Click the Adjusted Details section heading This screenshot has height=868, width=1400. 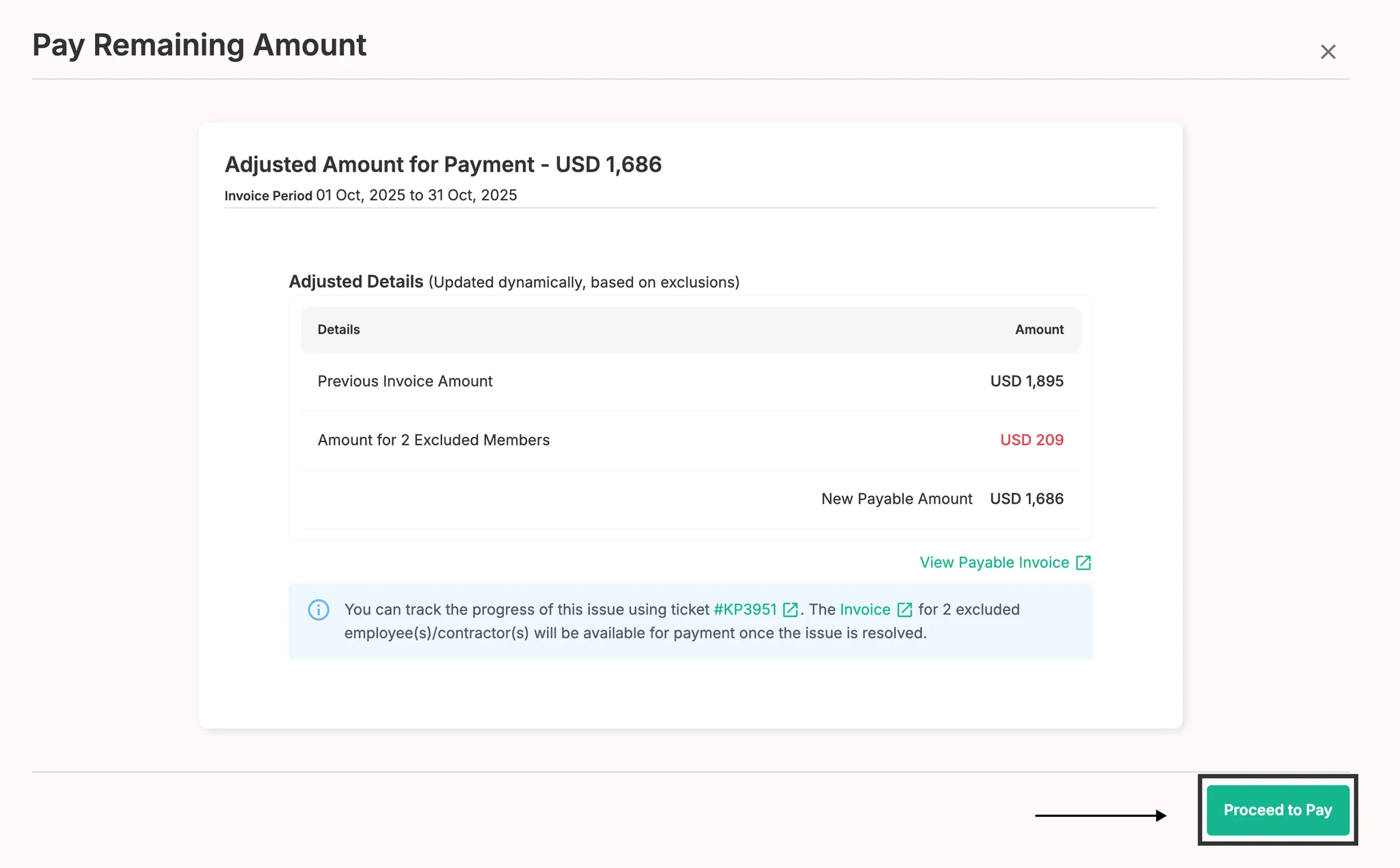[356, 282]
